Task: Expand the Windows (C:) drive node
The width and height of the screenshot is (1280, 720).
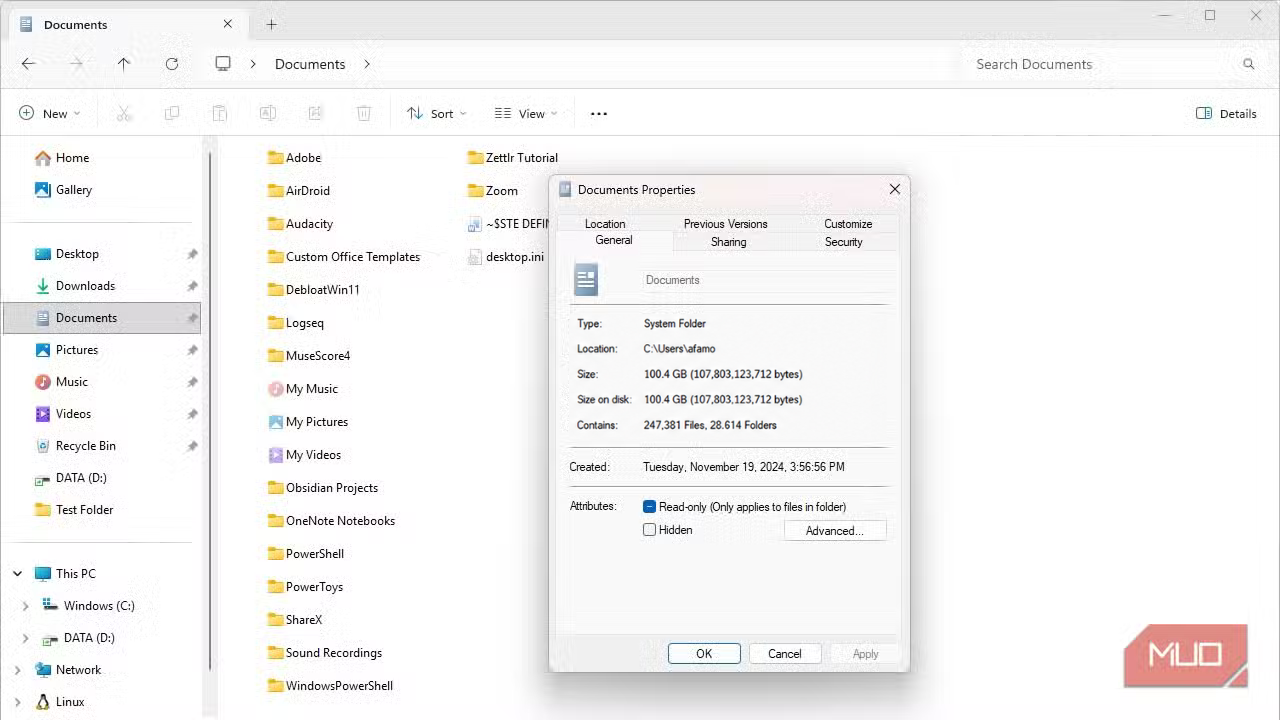Action: [x=26, y=606]
